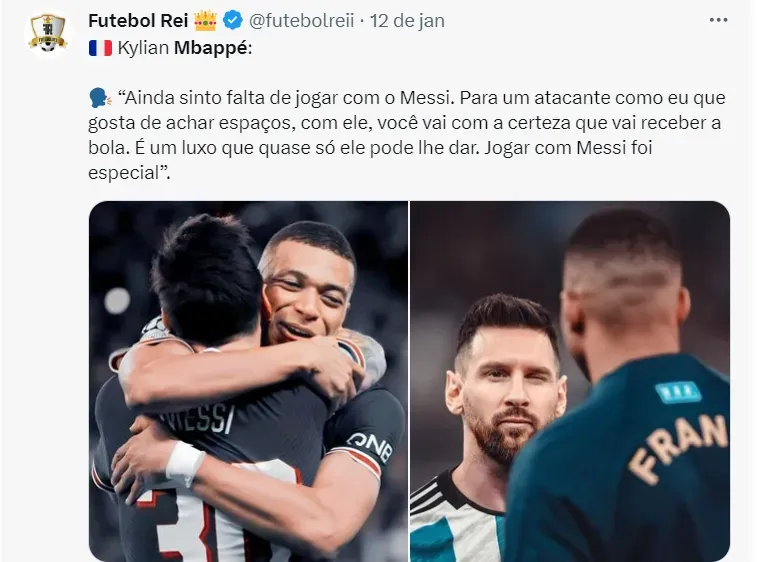Click the FRAN lettering on blue jersey
The width and height of the screenshot is (774, 562).
click(x=678, y=449)
